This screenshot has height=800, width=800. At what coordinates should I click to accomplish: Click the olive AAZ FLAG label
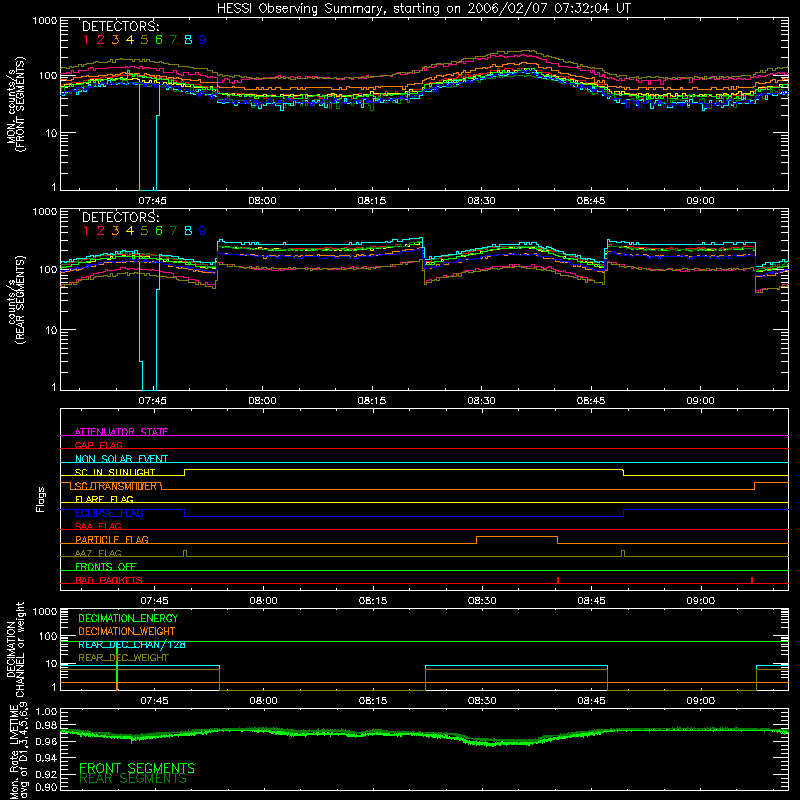click(98, 553)
